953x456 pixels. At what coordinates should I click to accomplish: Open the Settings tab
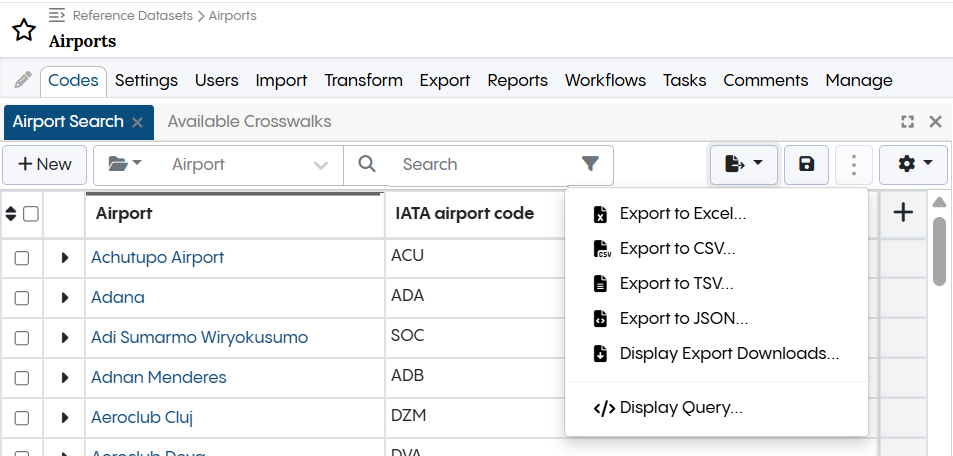146,81
